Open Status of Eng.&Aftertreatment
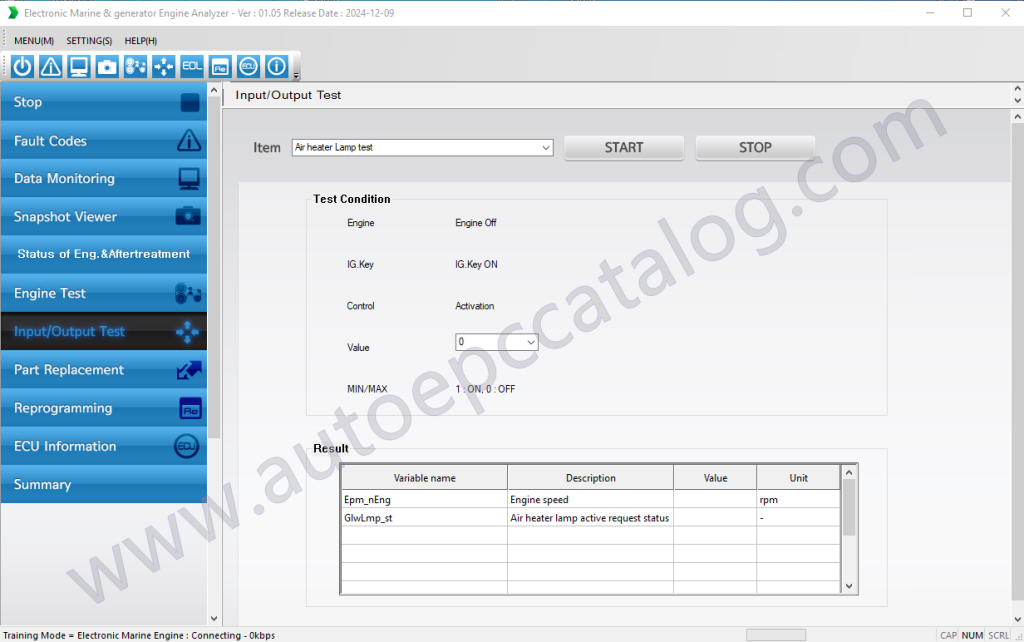 click(x=104, y=254)
